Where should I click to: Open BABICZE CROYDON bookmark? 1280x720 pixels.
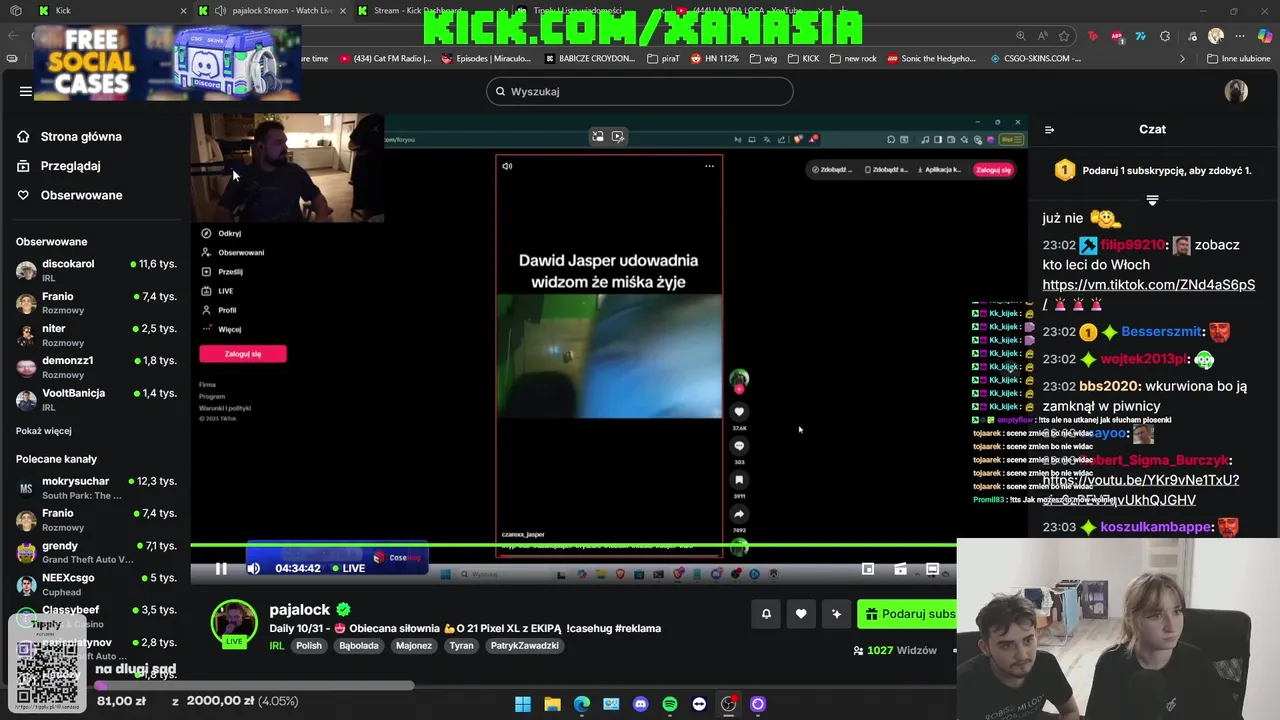pyautogui.click(x=590, y=59)
